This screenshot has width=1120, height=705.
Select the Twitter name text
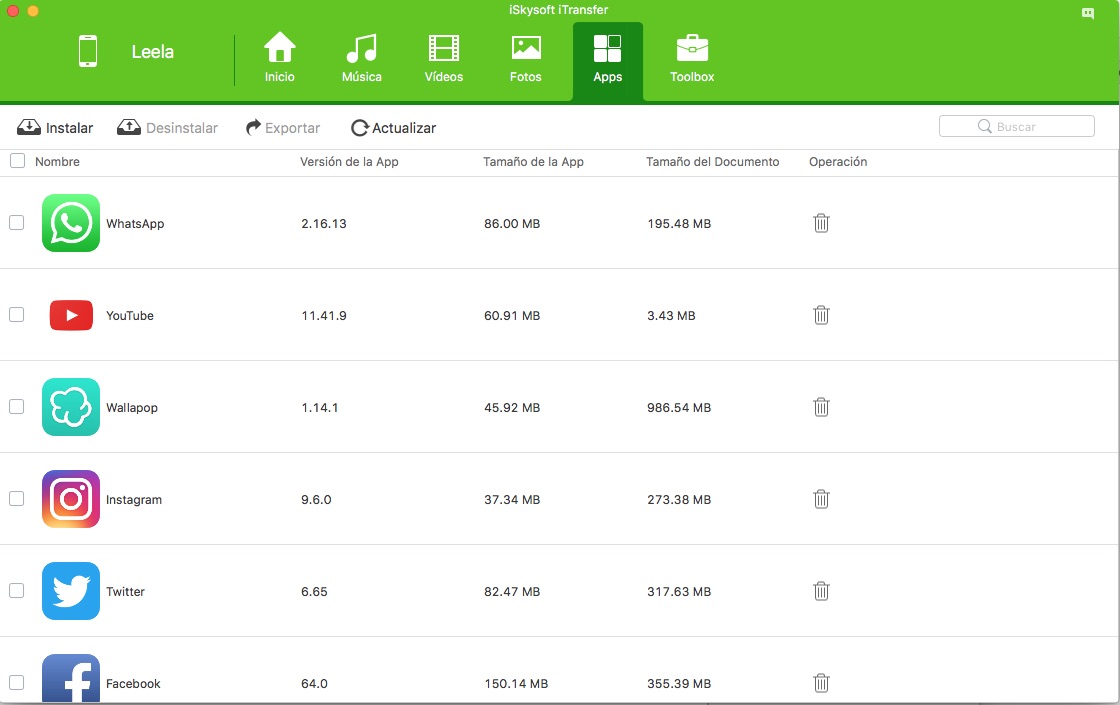click(125, 591)
